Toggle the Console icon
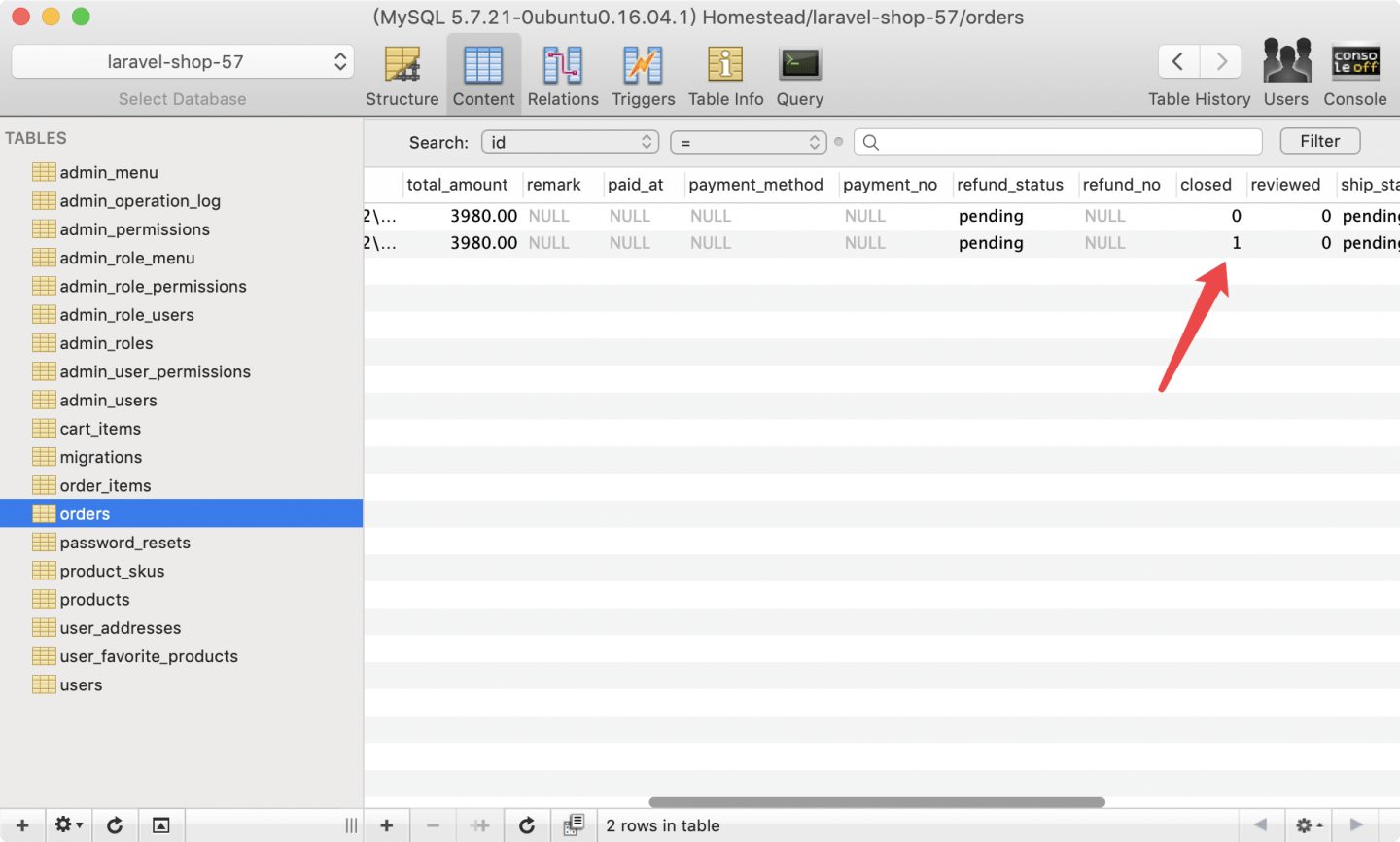The image size is (1400, 842). [x=1355, y=73]
